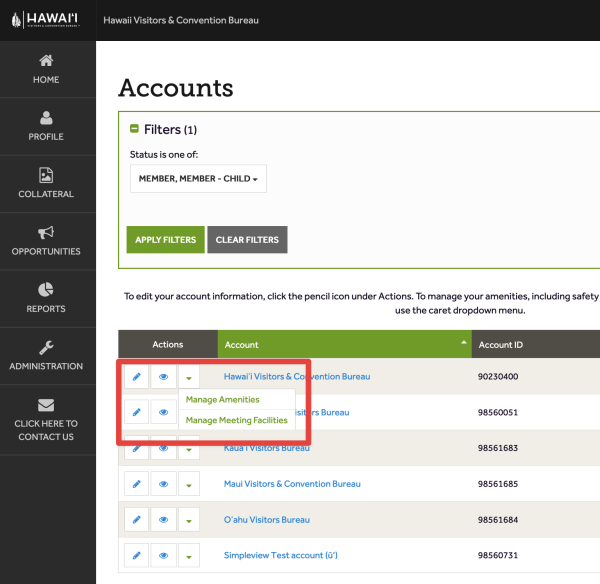600x584 pixels.
Task: Open Simpleview Test account link
Action: (280, 555)
